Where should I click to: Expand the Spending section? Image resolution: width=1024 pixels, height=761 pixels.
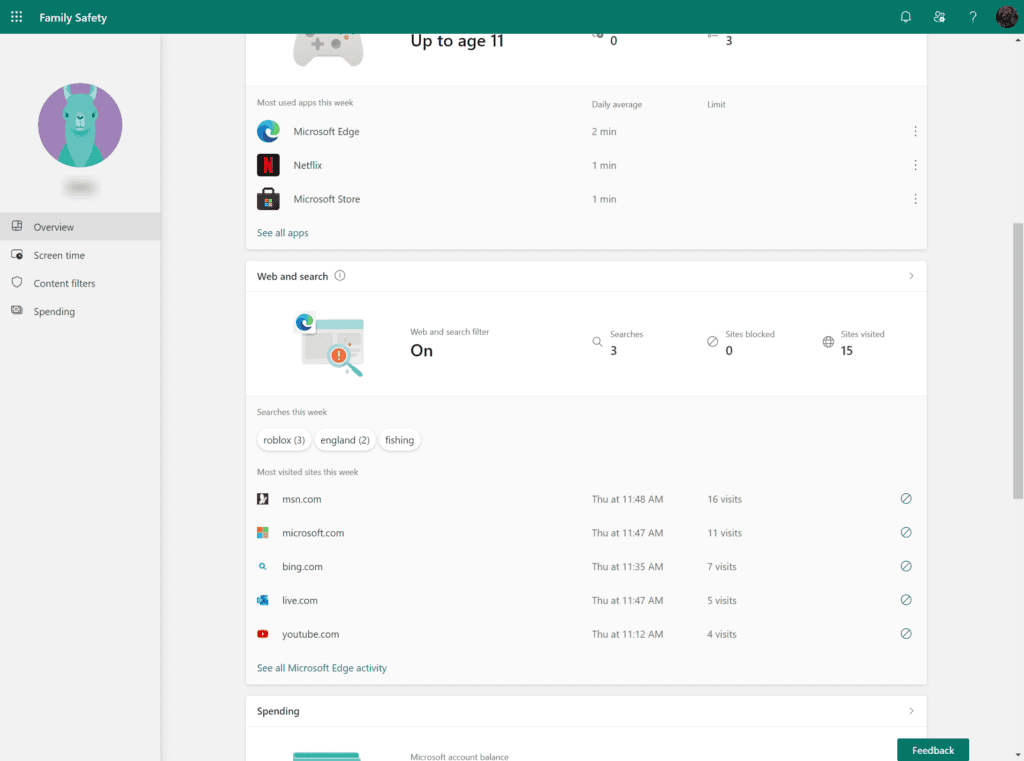tap(910, 711)
